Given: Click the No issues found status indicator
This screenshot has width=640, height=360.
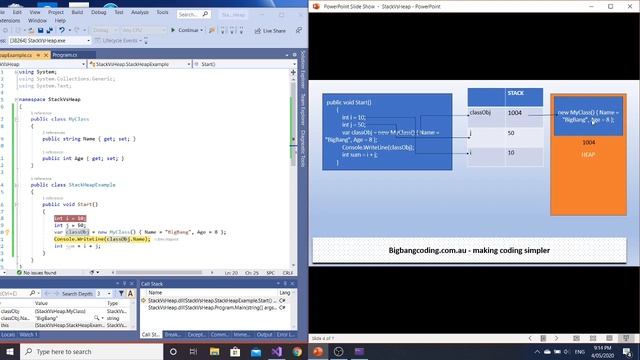Looking at the screenshot, I should point(36,272).
